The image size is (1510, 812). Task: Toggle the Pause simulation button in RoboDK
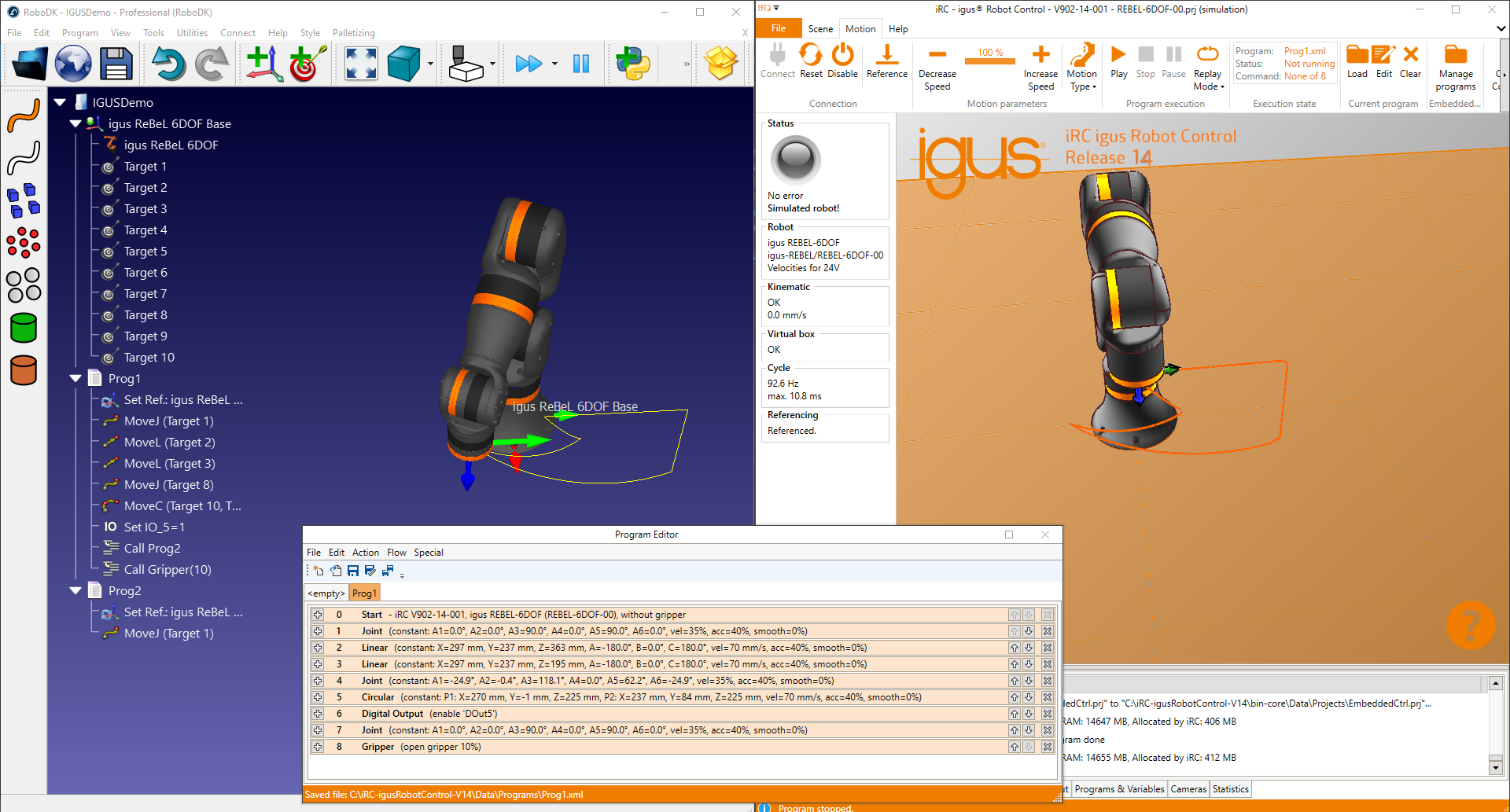581,64
